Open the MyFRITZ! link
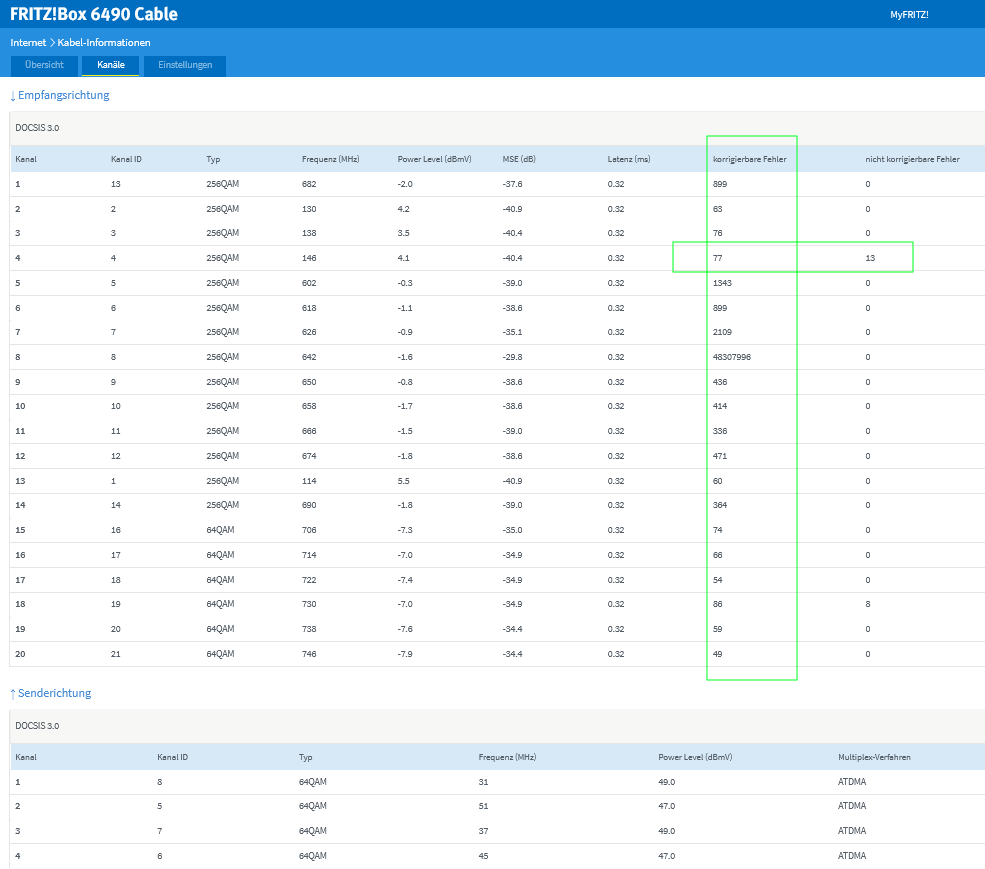This screenshot has width=985, height=869. (x=909, y=15)
